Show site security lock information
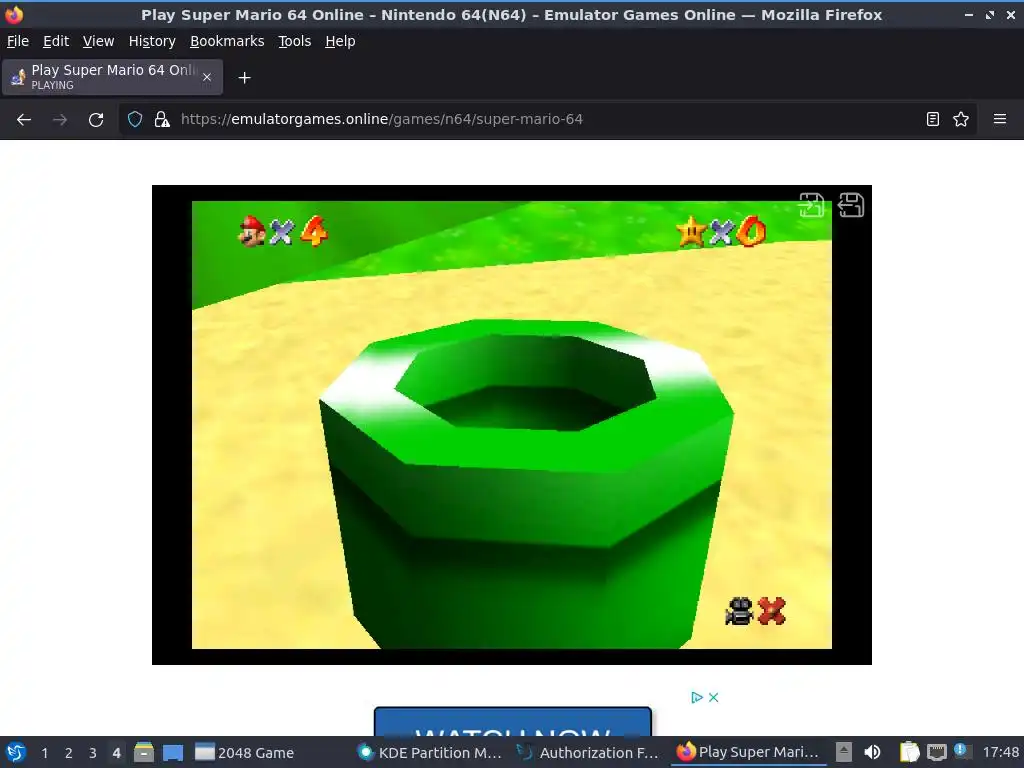This screenshot has width=1024, height=768. [x=162, y=120]
